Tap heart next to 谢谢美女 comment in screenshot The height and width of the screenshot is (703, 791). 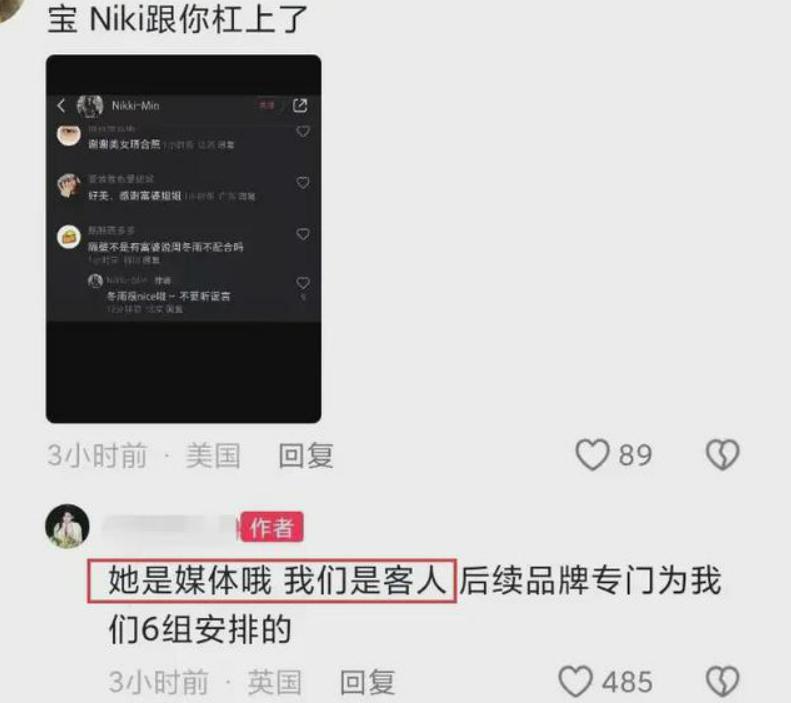(303, 132)
